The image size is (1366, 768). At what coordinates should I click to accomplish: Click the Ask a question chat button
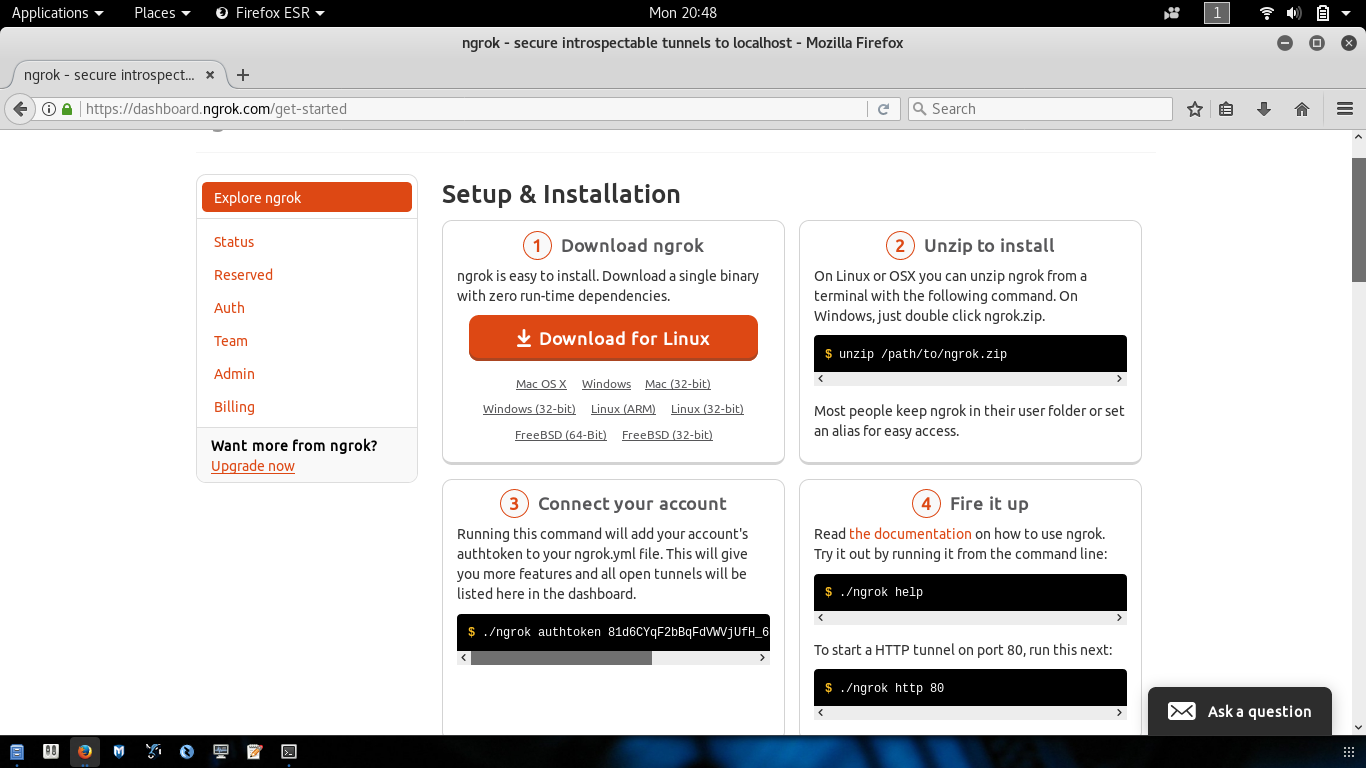(1240, 711)
